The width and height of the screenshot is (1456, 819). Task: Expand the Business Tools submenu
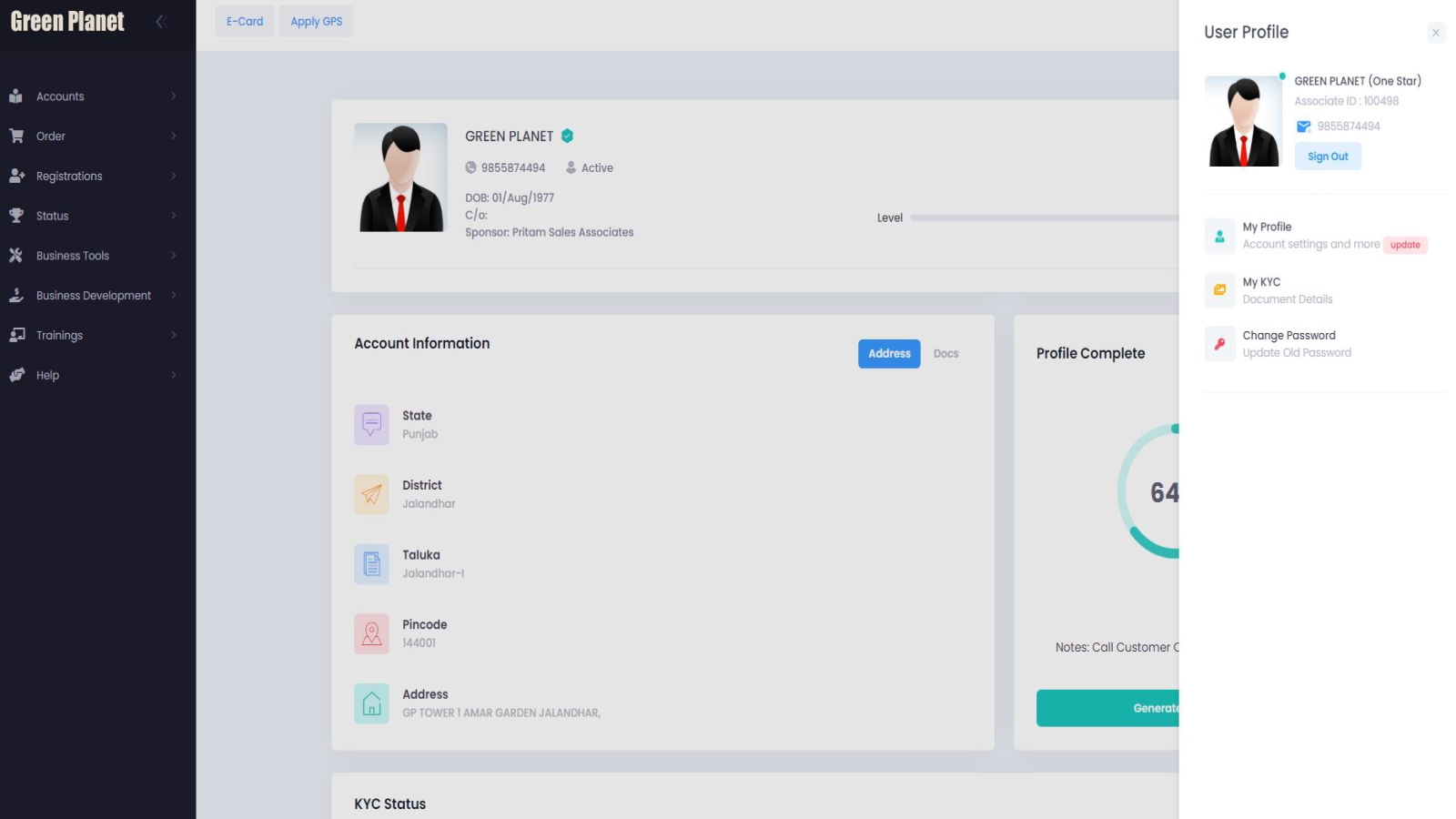point(91,256)
